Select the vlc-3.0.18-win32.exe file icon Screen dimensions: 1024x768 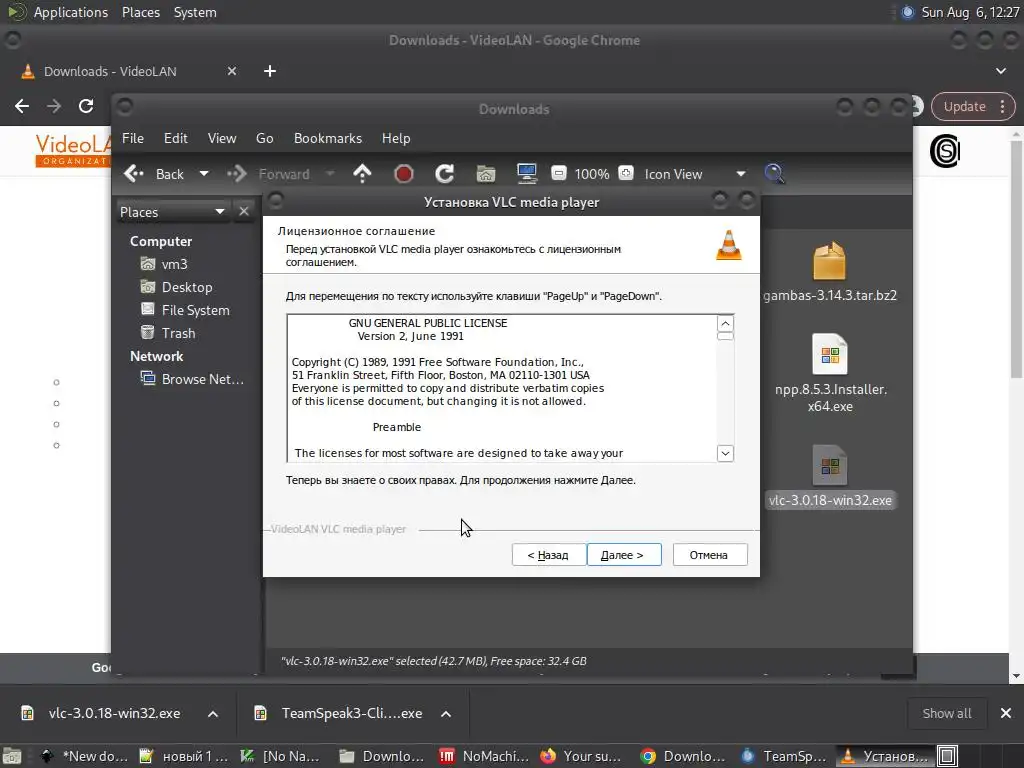click(829, 466)
